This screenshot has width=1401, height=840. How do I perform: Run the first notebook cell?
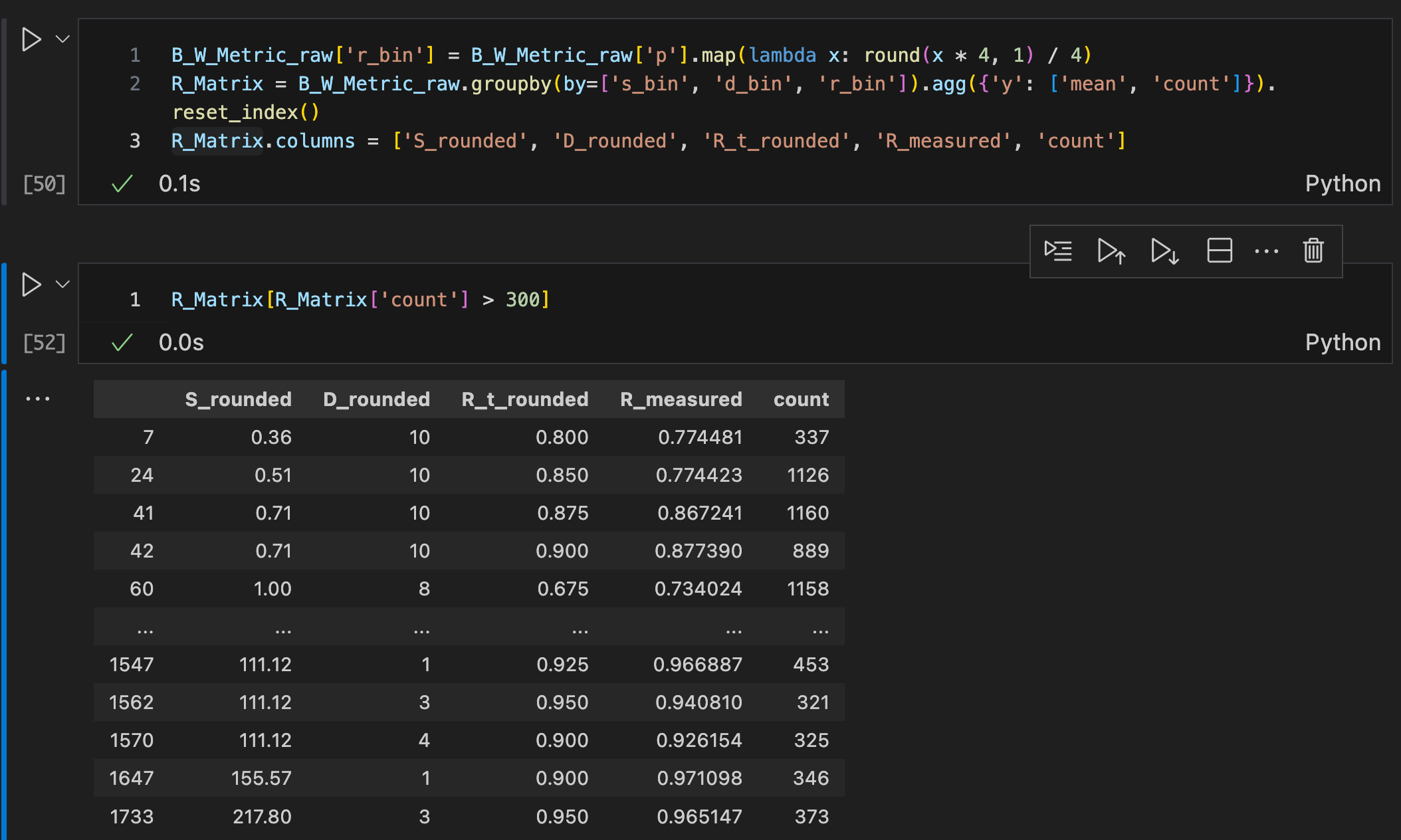click(29, 39)
